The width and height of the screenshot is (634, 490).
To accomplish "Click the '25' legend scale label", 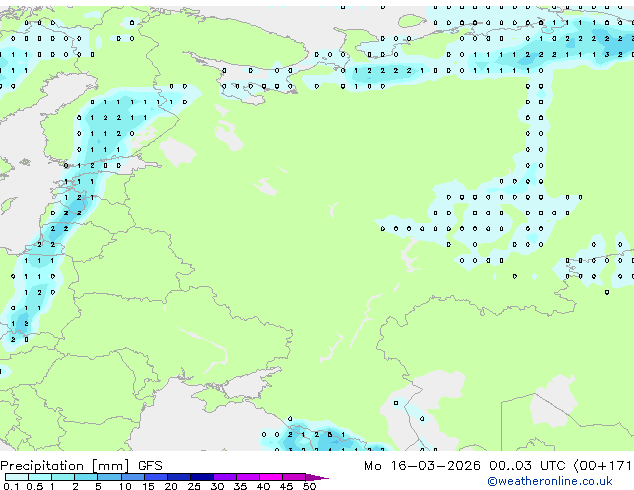I will [194, 486].
